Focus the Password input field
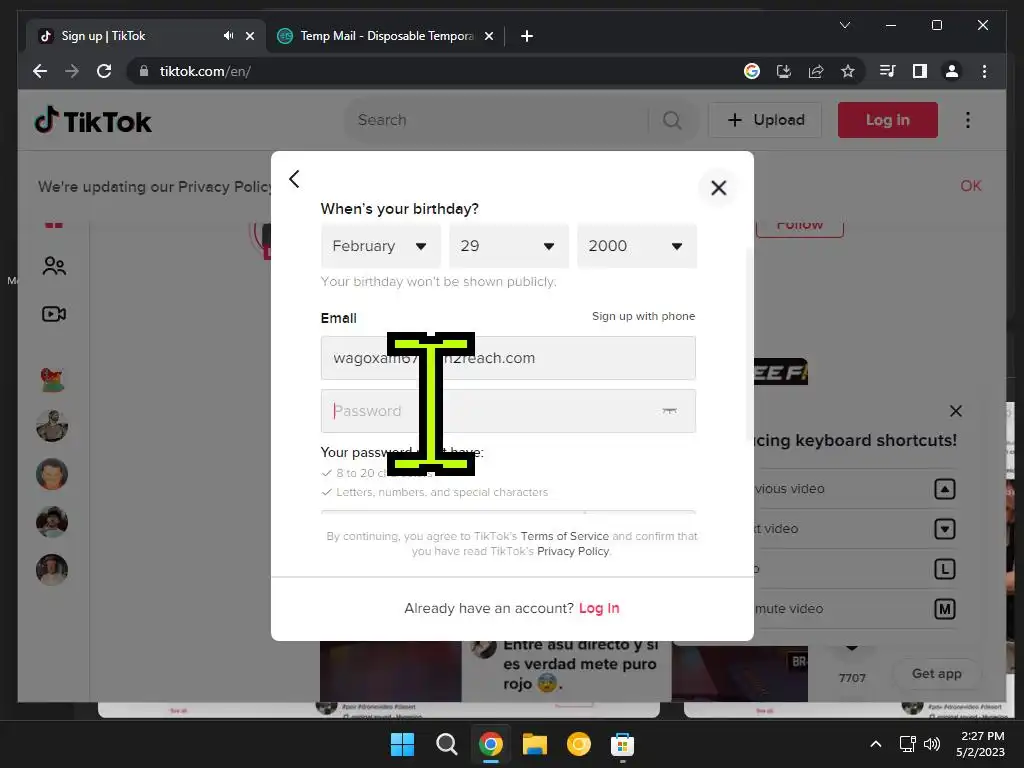Screen dimensions: 1024x768 (508, 411)
